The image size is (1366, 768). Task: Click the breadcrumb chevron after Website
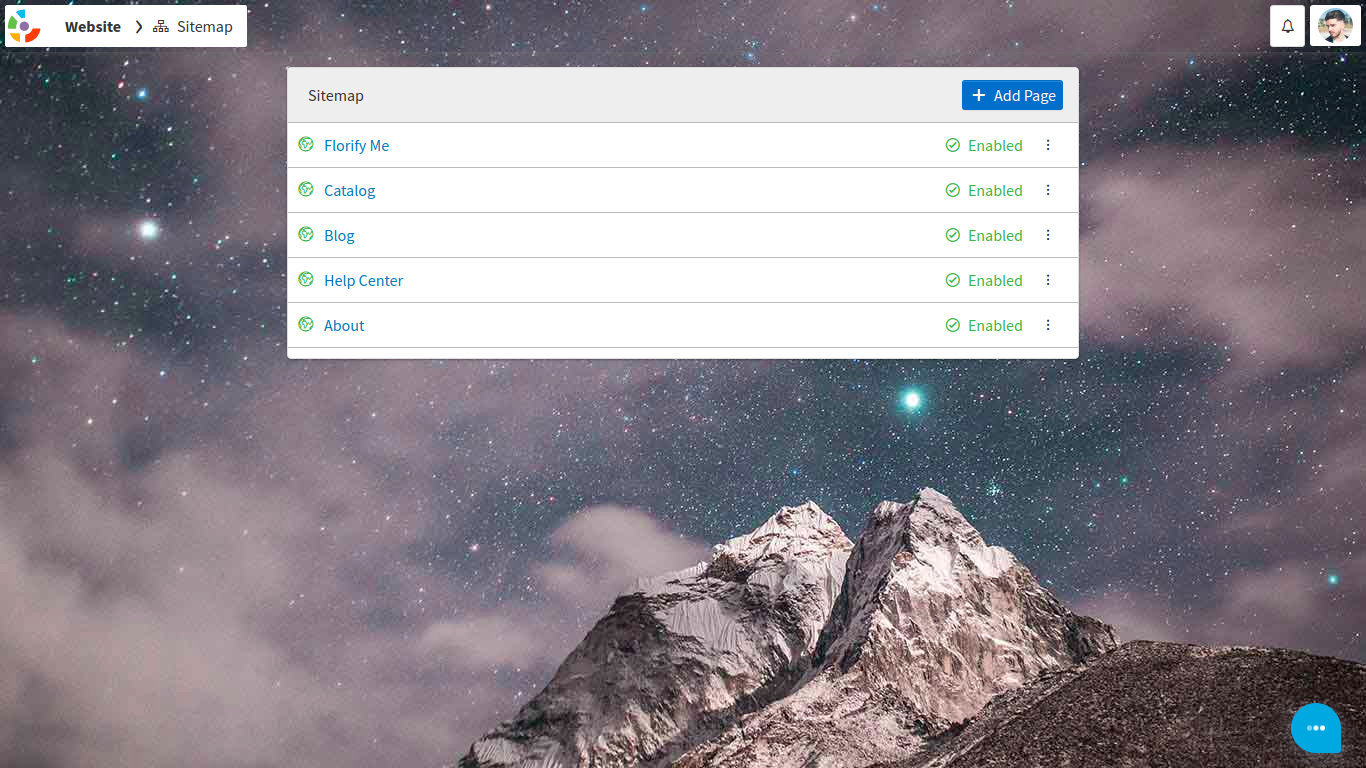pos(139,27)
